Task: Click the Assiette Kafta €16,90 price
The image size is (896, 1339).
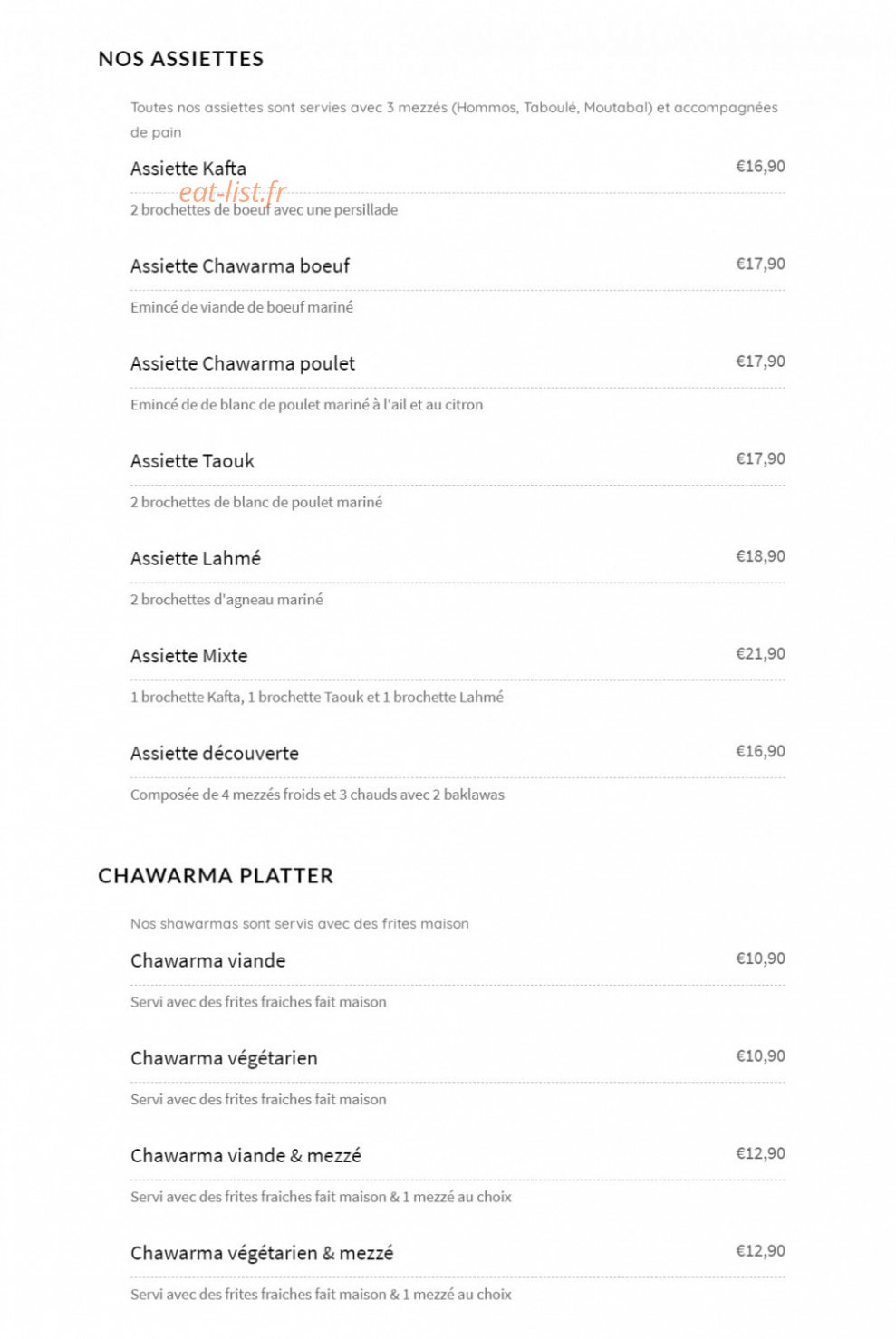Action: coord(760,167)
